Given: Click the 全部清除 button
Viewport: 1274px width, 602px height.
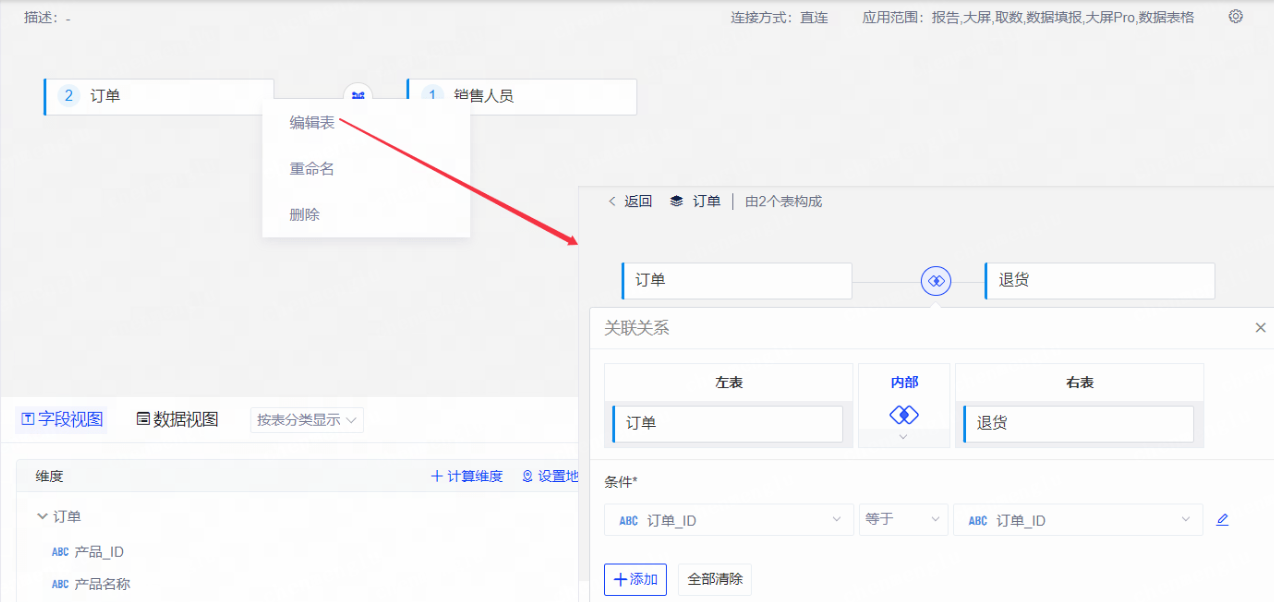Looking at the screenshot, I should click(714, 580).
